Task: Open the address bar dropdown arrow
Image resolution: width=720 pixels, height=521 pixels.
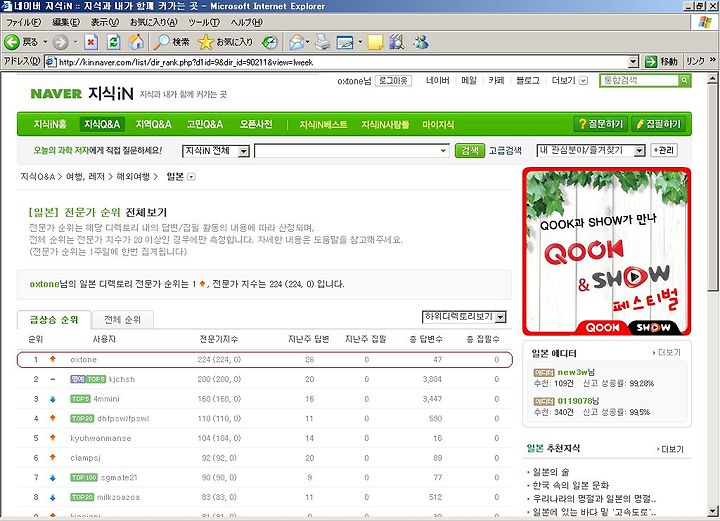Action: (633, 62)
